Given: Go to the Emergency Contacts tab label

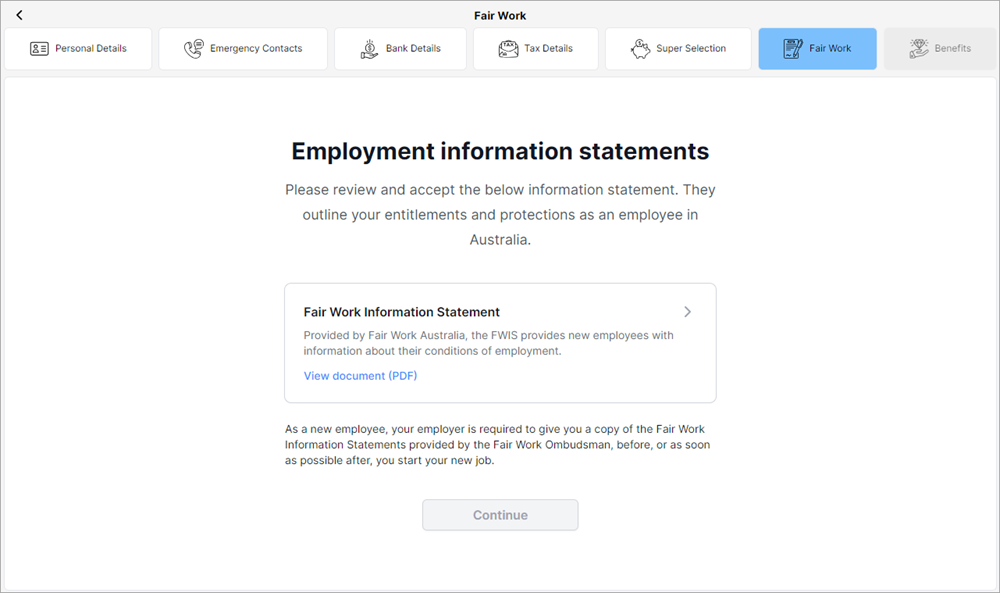Looking at the screenshot, I should (x=256, y=48).
